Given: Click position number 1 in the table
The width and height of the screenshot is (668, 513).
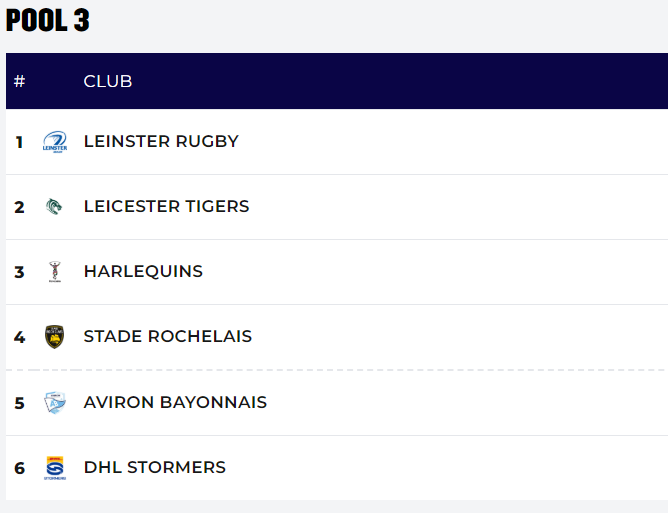Looking at the screenshot, I should 19,142.
